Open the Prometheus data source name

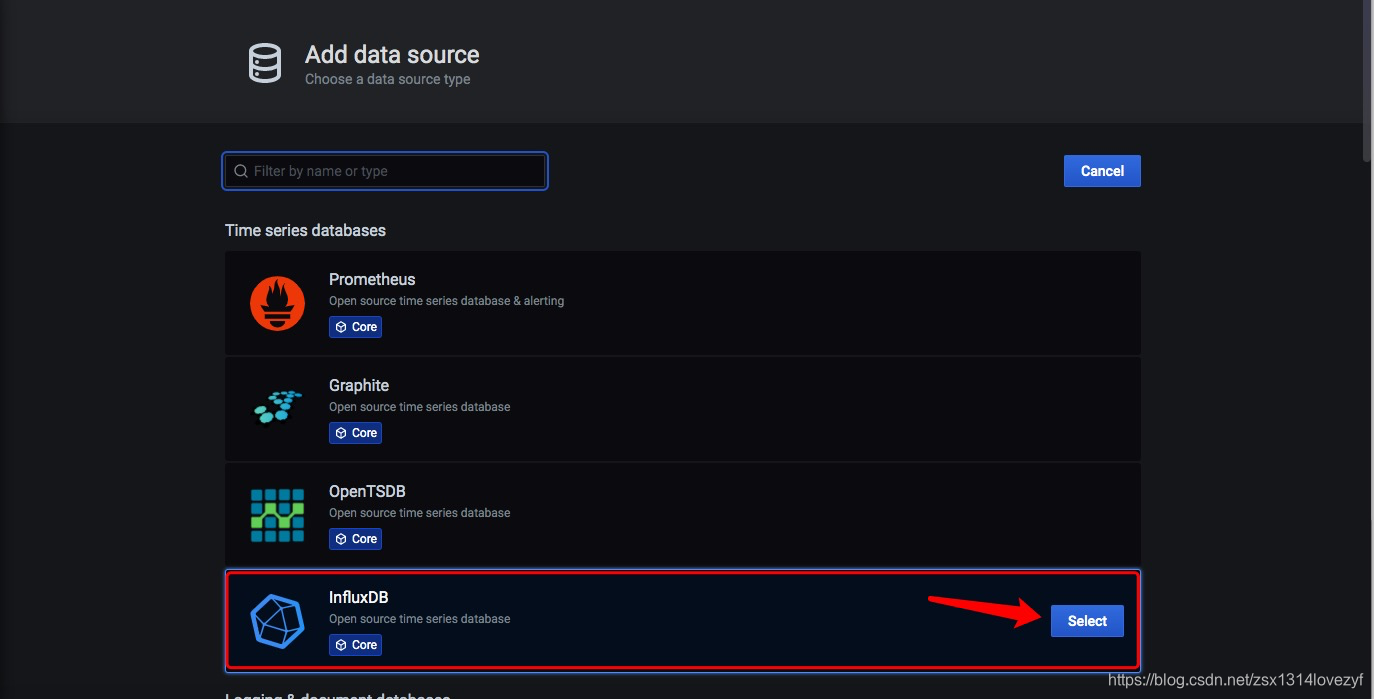[372, 279]
